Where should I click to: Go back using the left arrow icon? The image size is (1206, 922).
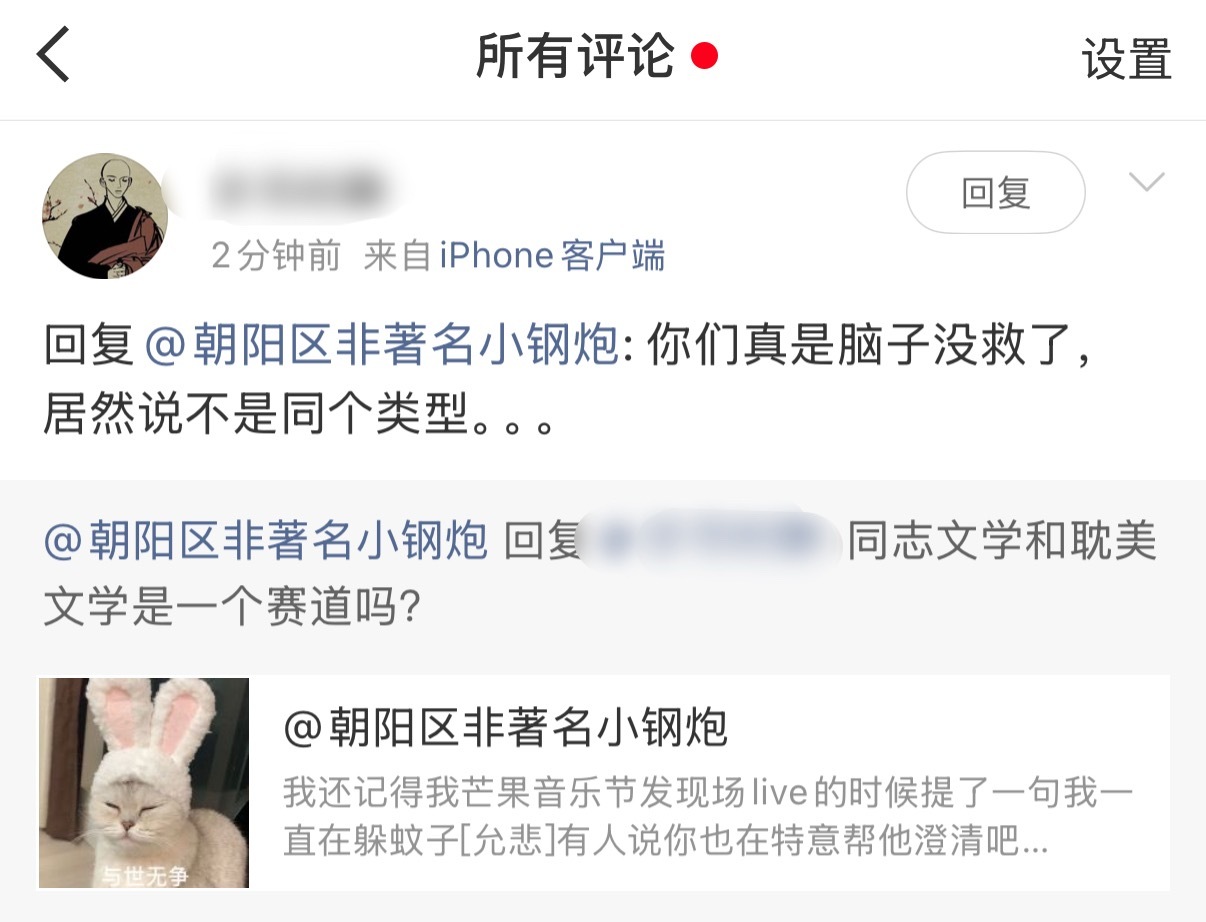[54, 56]
